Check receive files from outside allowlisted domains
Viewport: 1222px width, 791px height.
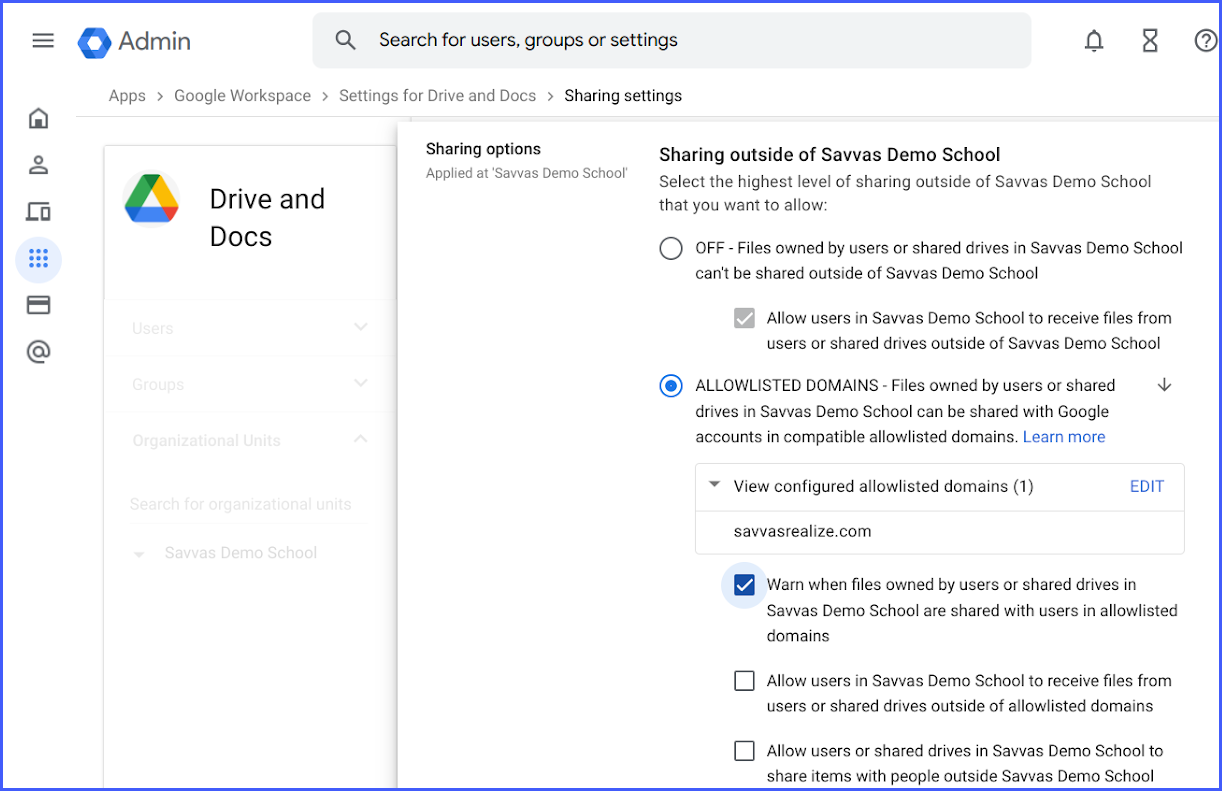[744, 681]
